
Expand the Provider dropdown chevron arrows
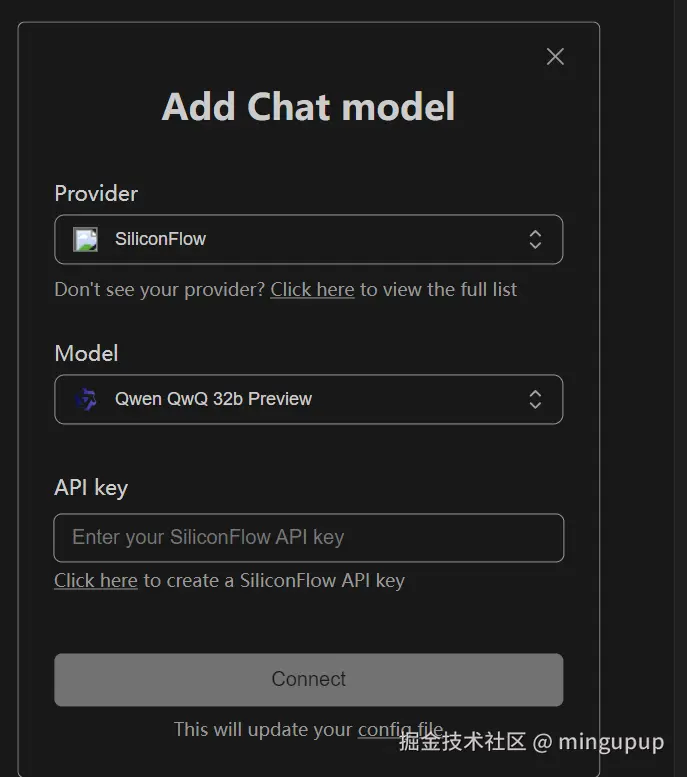(x=535, y=240)
